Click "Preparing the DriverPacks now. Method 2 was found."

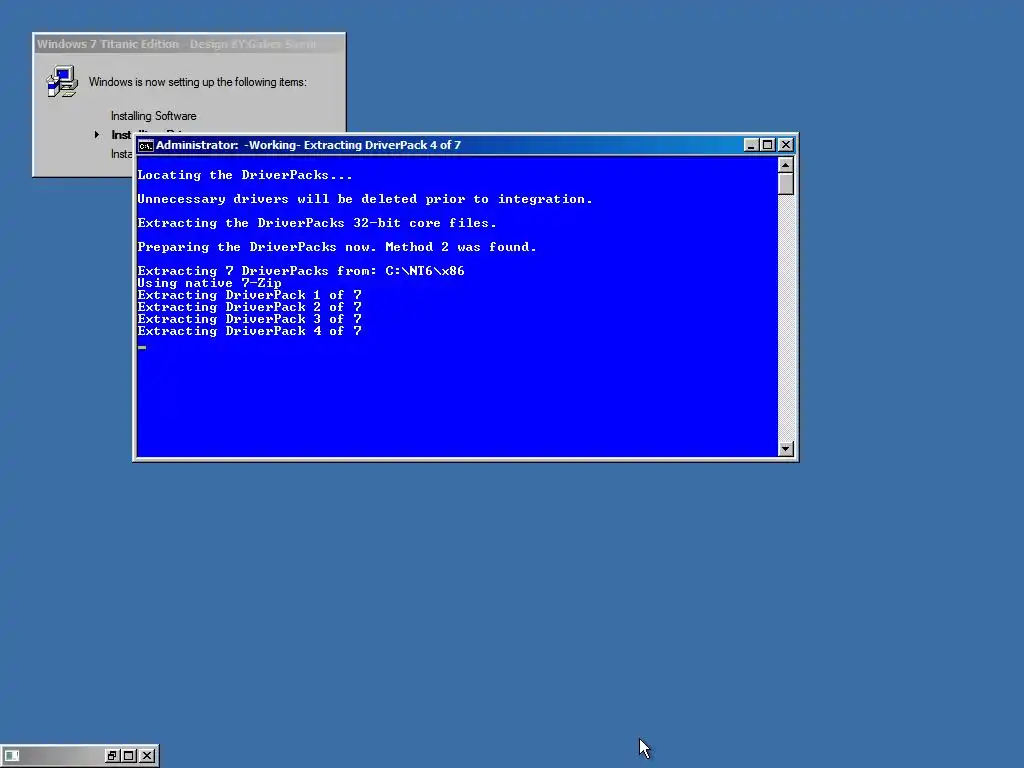(x=337, y=247)
